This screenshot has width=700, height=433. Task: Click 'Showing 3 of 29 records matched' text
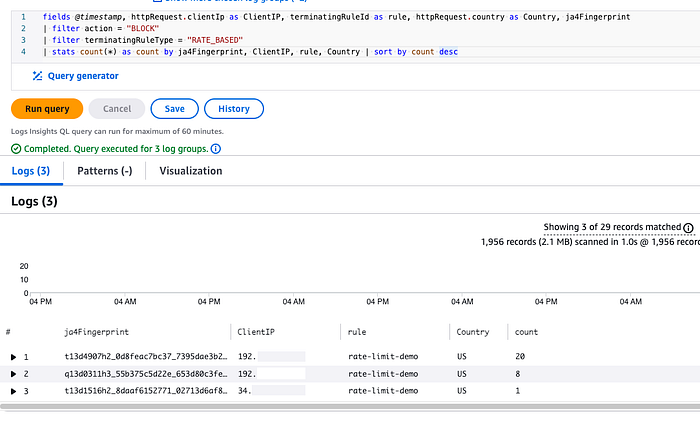tap(612, 227)
